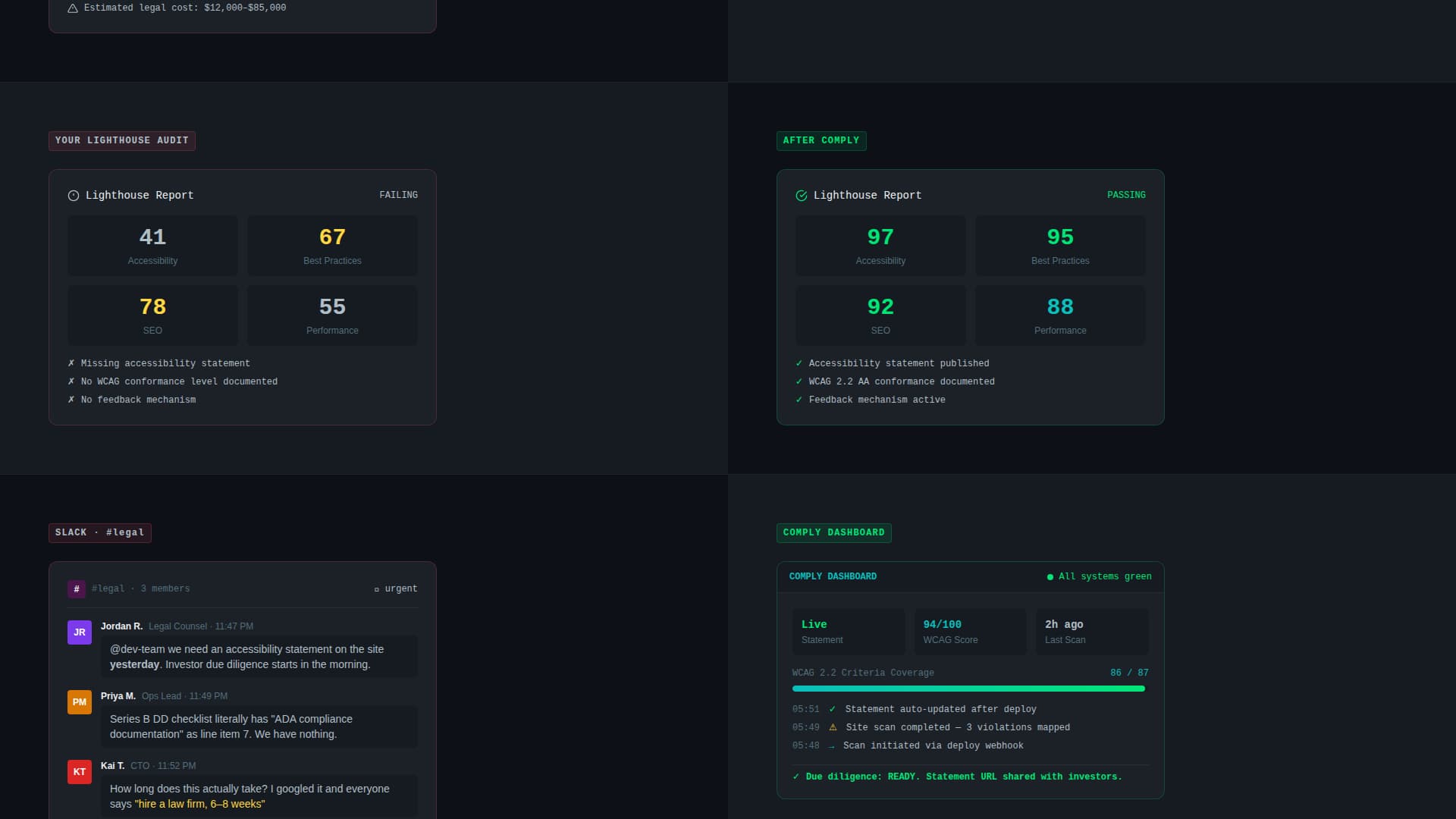Click the KT avatar for Kai T.
This screenshot has height=819, width=1456.
click(80, 772)
